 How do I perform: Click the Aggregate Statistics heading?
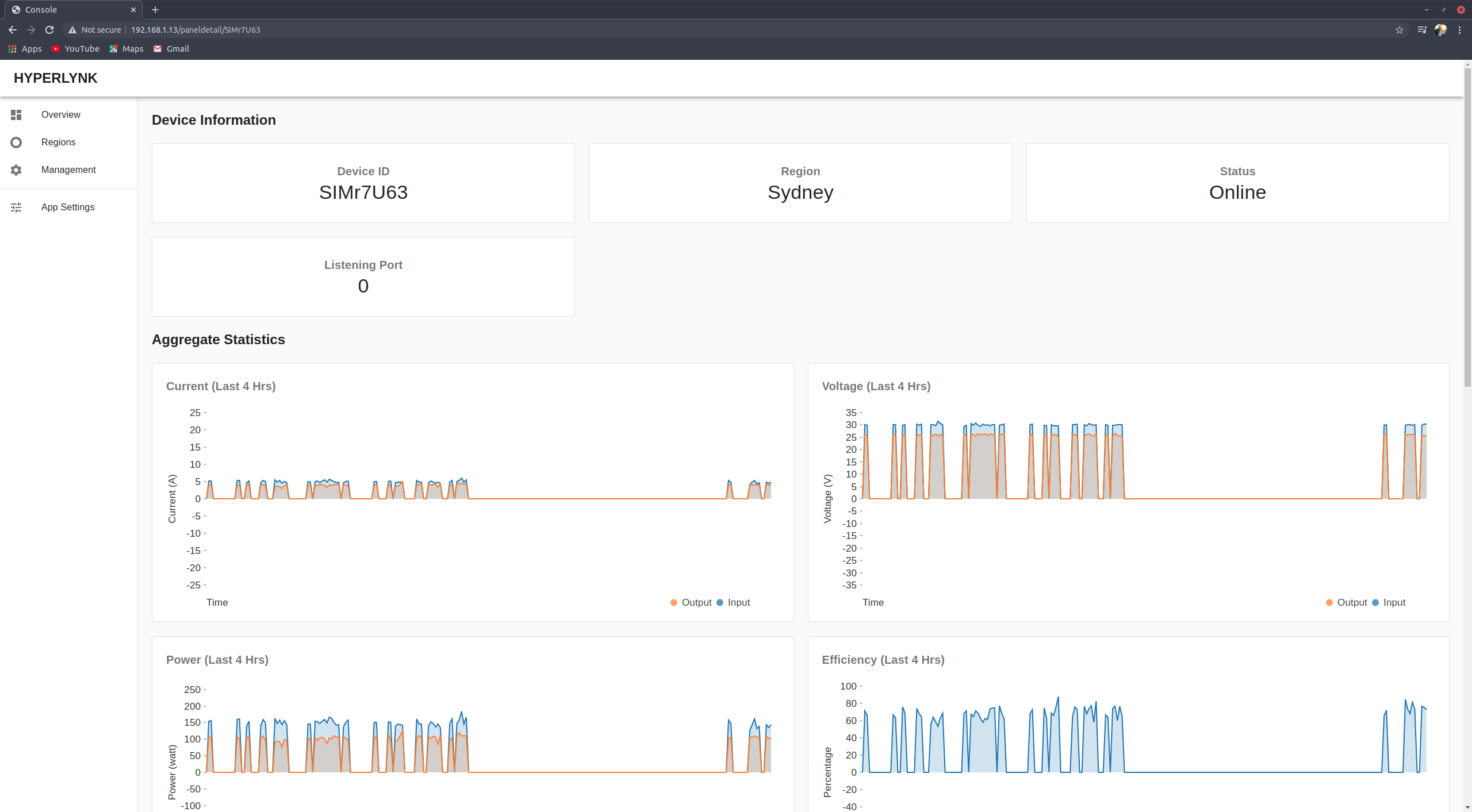(218, 340)
